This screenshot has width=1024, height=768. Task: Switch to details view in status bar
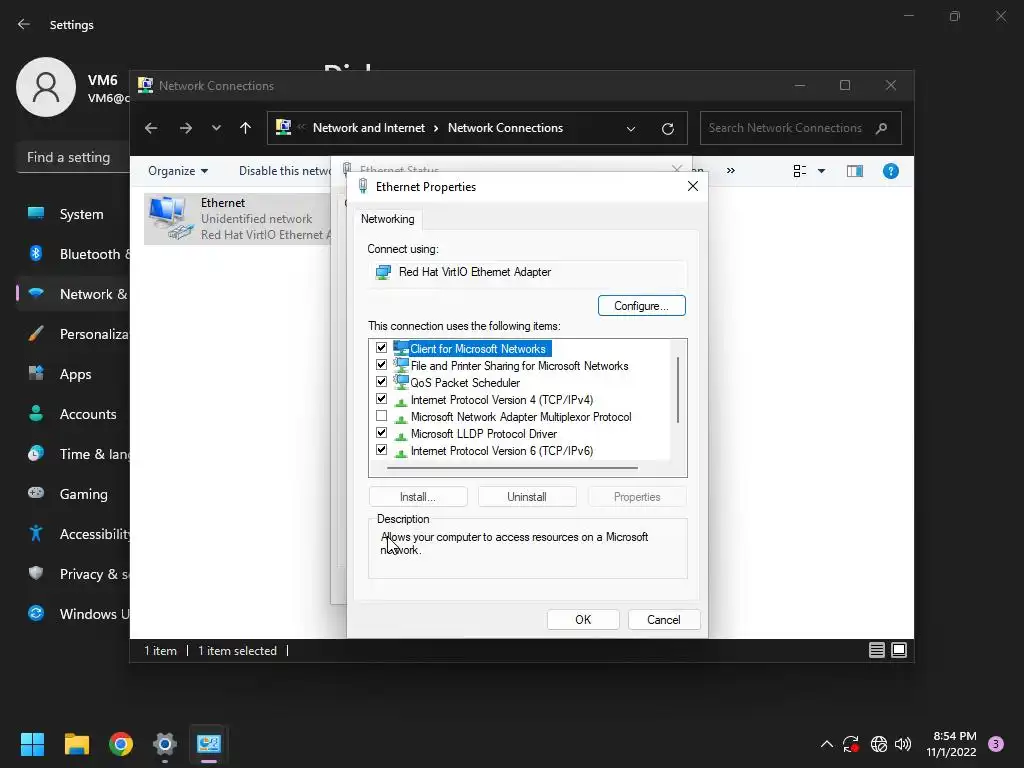[x=877, y=650]
